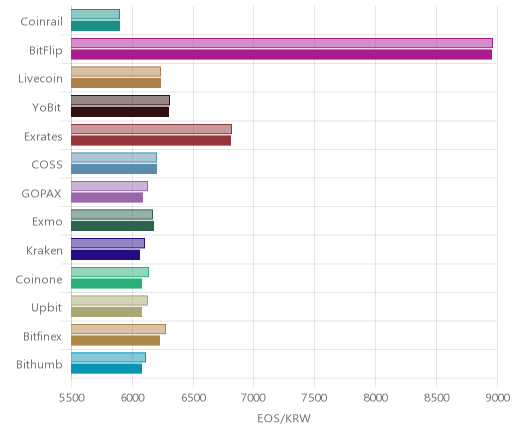
Task: Click the dark red Exrates bar
Action: pyautogui.click(x=151, y=140)
